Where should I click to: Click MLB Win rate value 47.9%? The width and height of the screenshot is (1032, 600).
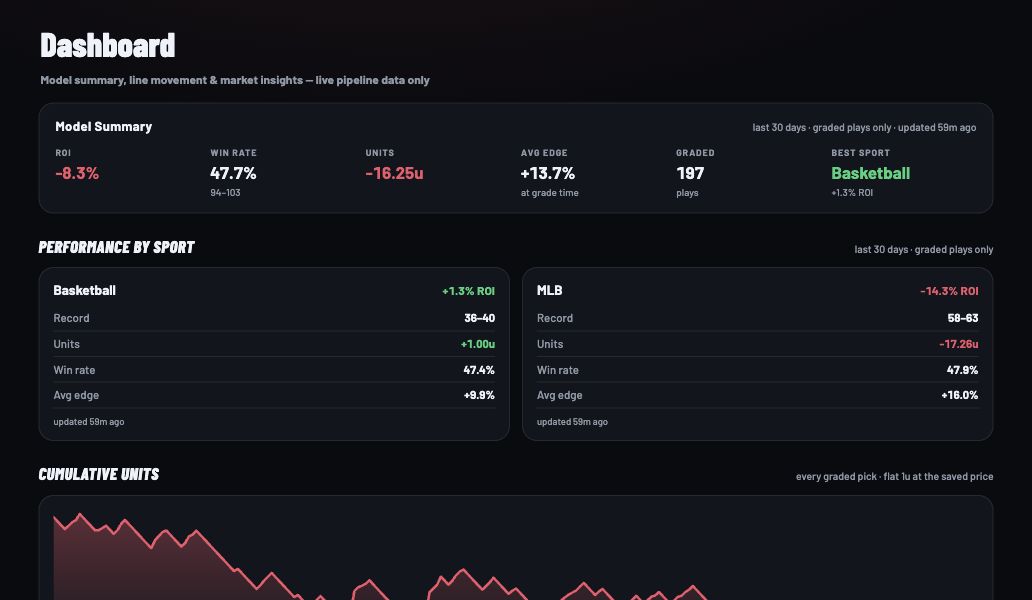tap(962, 370)
